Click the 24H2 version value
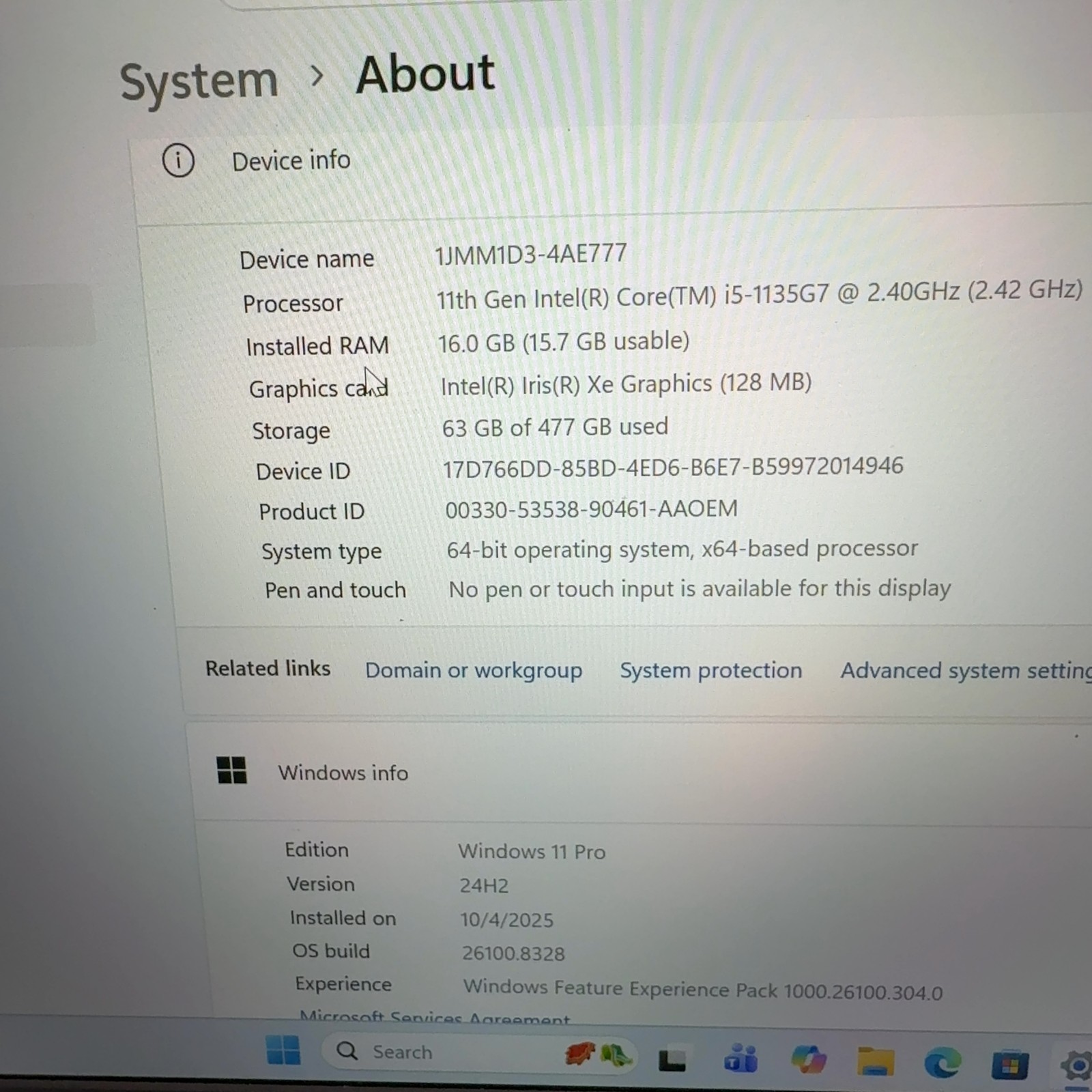The width and height of the screenshot is (1092, 1092). (x=484, y=885)
